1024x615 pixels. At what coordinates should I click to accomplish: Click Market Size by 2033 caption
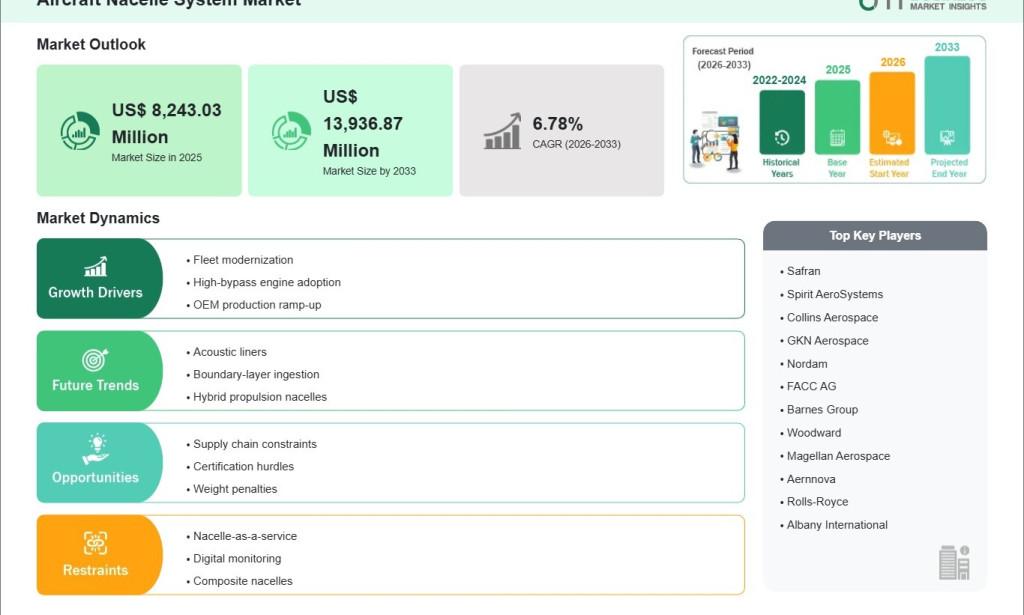coord(369,171)
